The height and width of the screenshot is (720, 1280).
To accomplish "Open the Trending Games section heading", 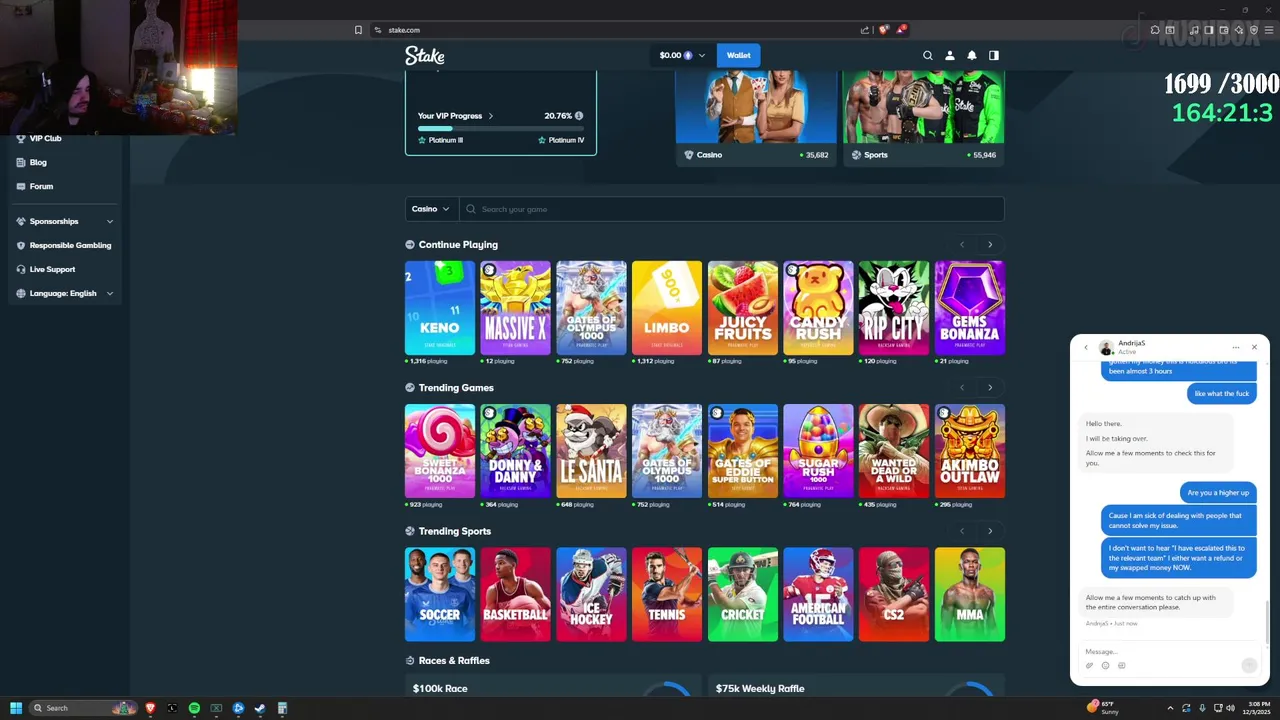I will pyautogui.click(x=456, y=388).
